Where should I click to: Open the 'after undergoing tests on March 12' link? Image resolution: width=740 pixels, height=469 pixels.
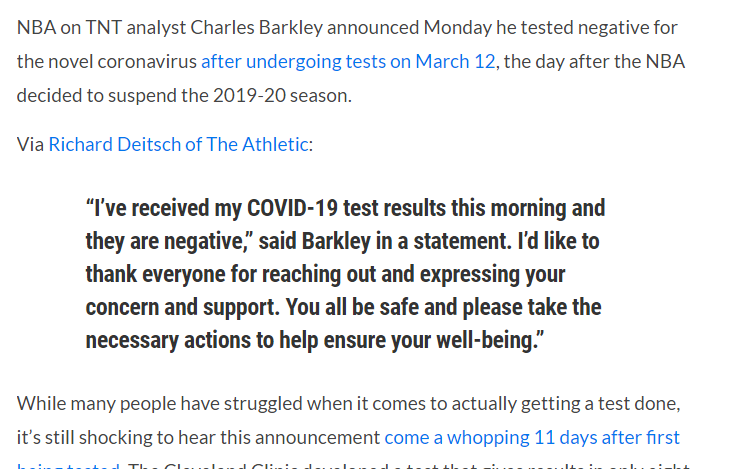tap(348, 61)
